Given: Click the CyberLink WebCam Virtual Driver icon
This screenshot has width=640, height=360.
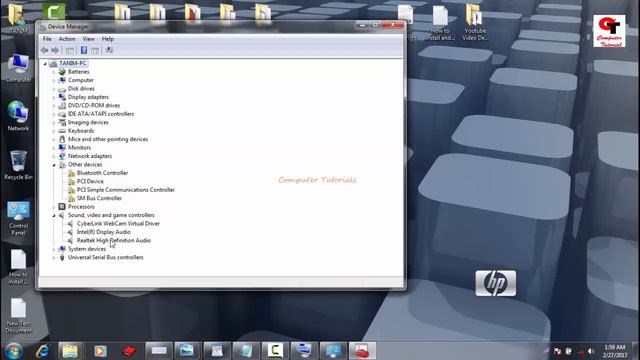Looking at the screenshot, I should pyautogui.click(x=70, y=224).
